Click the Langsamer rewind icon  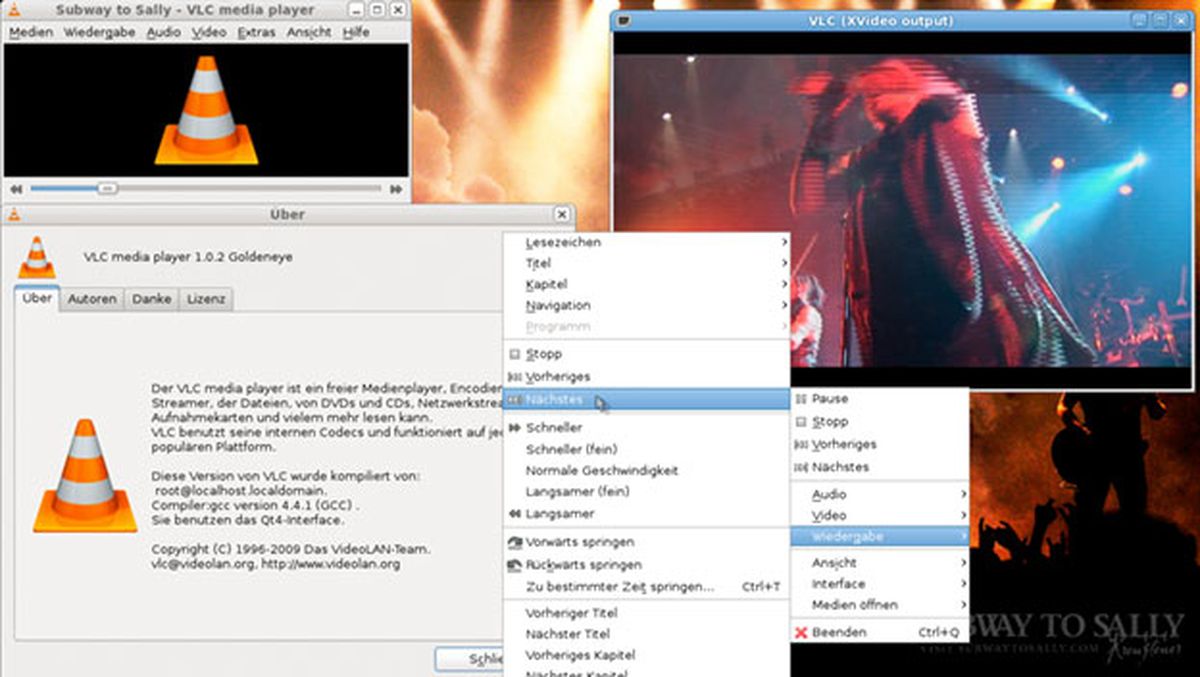(514, 513)
